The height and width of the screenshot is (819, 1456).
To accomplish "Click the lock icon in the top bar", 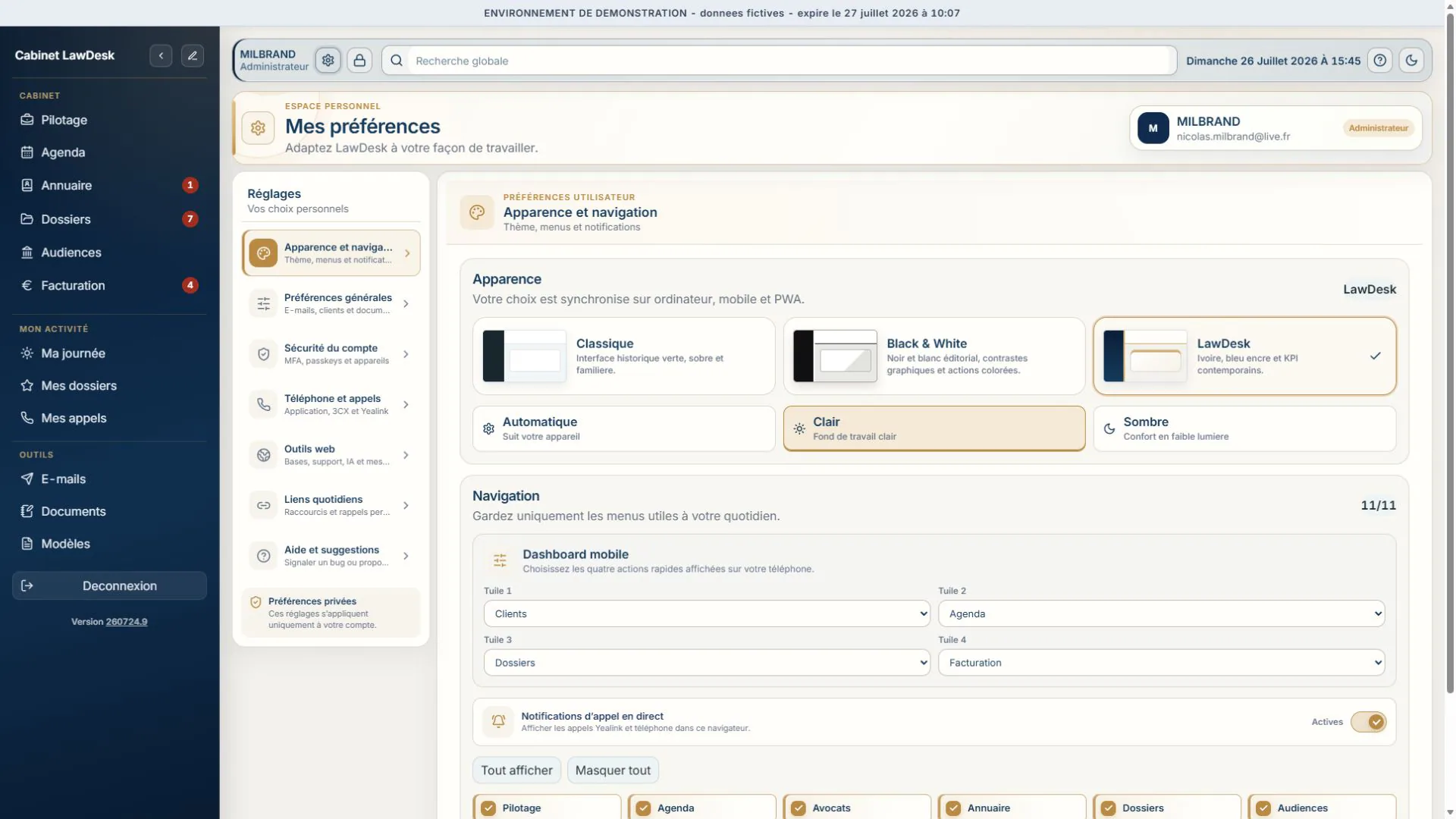I will pyautogui.click(x=359, y=60).
